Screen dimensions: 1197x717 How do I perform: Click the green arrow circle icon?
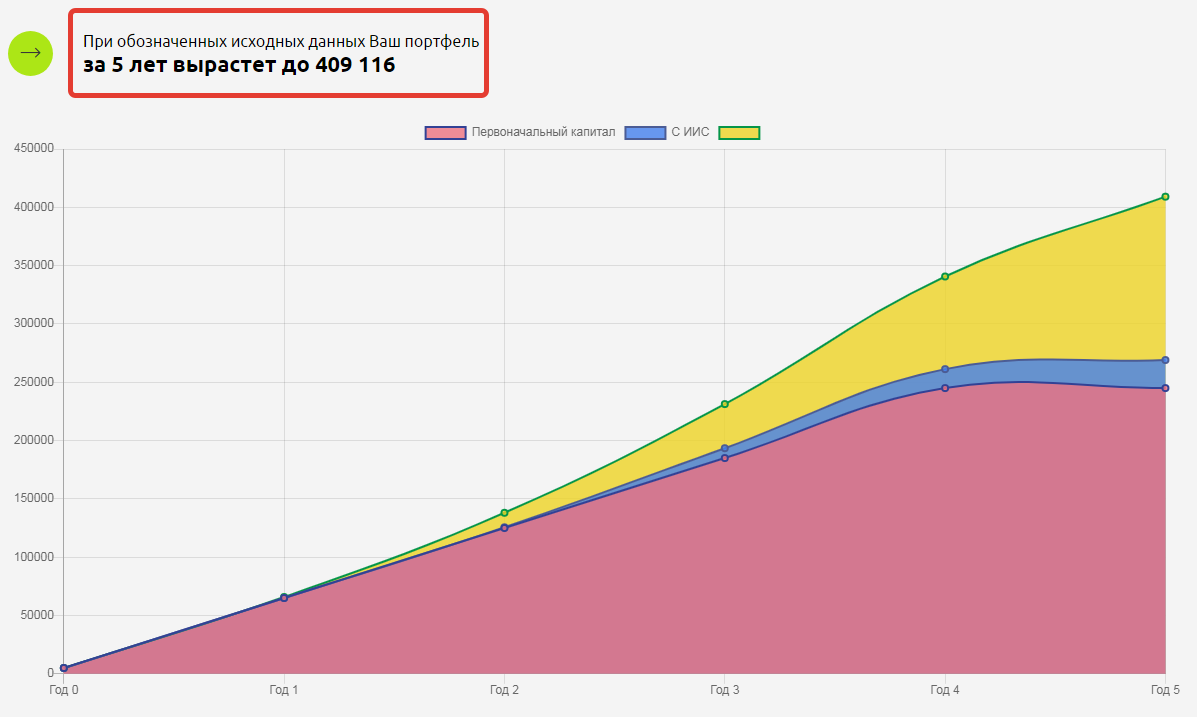[31, 53]
